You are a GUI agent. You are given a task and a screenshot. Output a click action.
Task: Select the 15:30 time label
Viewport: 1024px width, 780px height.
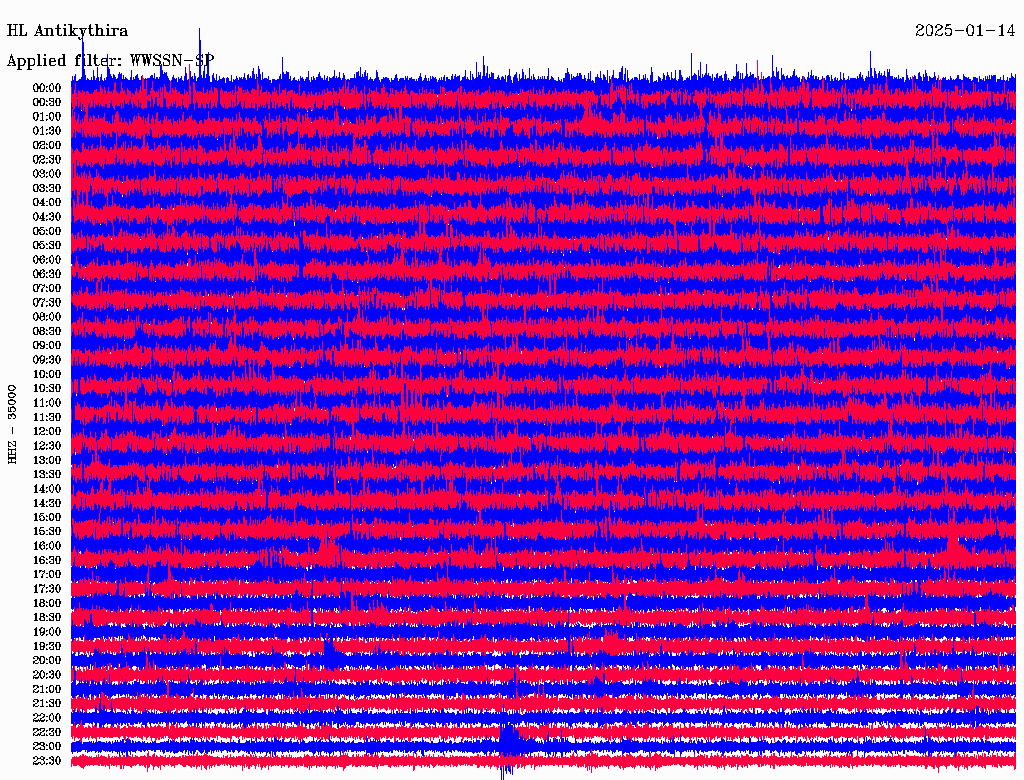click(x=47, y=532)
